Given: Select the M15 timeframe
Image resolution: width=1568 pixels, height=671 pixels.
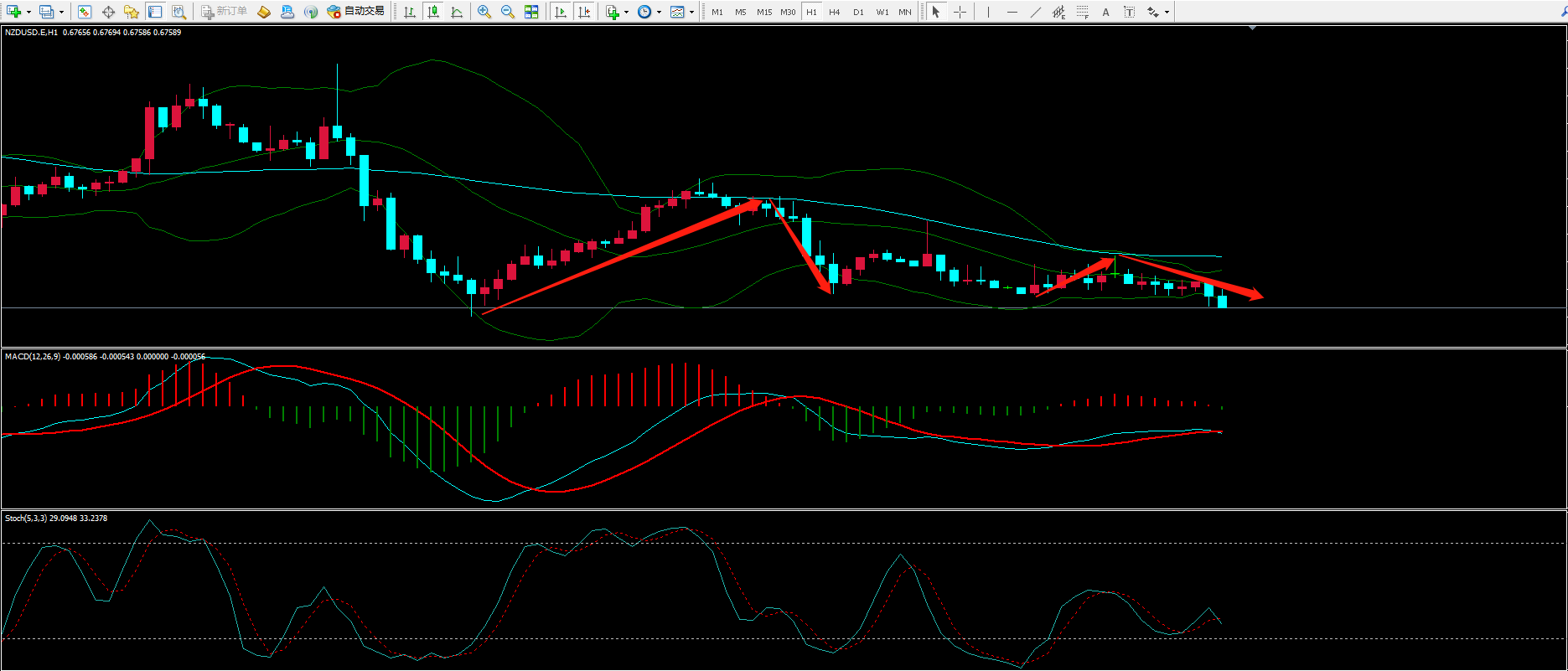Looking at the screenshot, I should (764, 12).
